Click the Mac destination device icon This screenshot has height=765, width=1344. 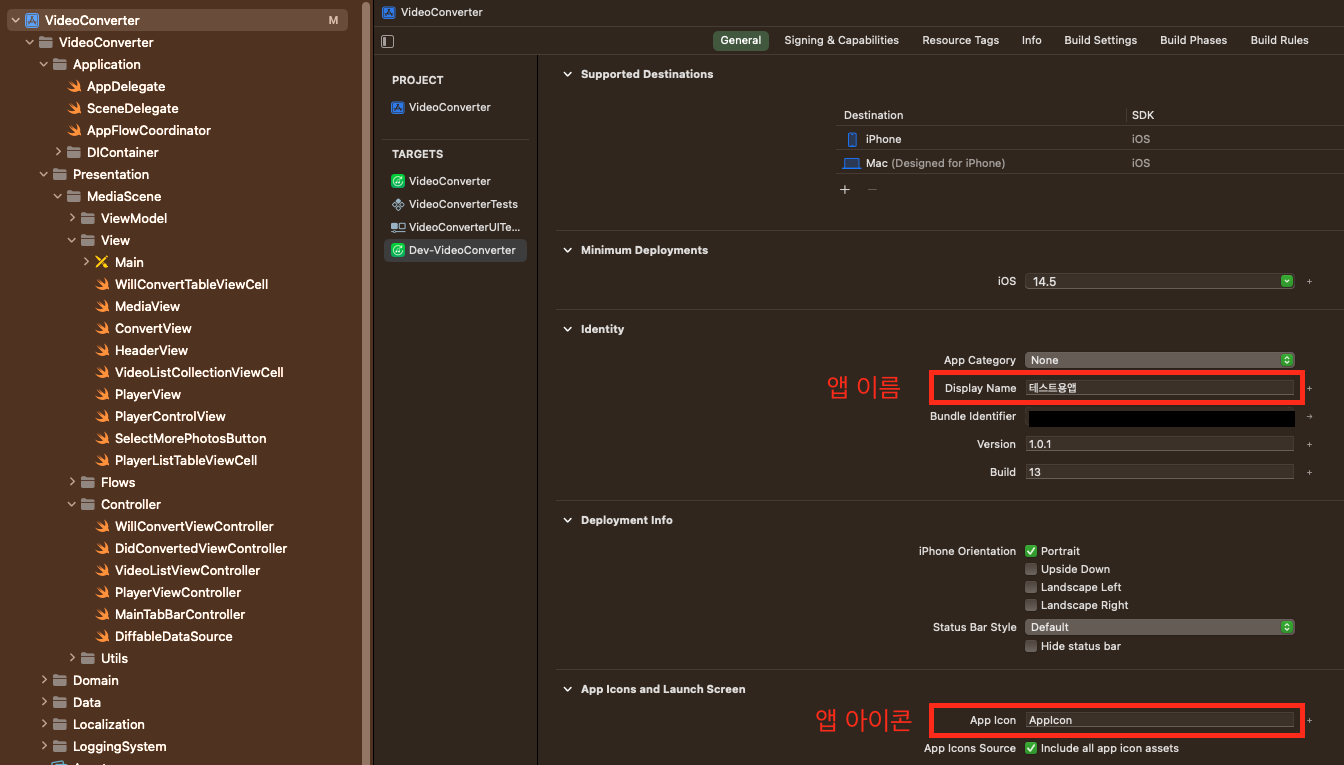tap(852, 163)
